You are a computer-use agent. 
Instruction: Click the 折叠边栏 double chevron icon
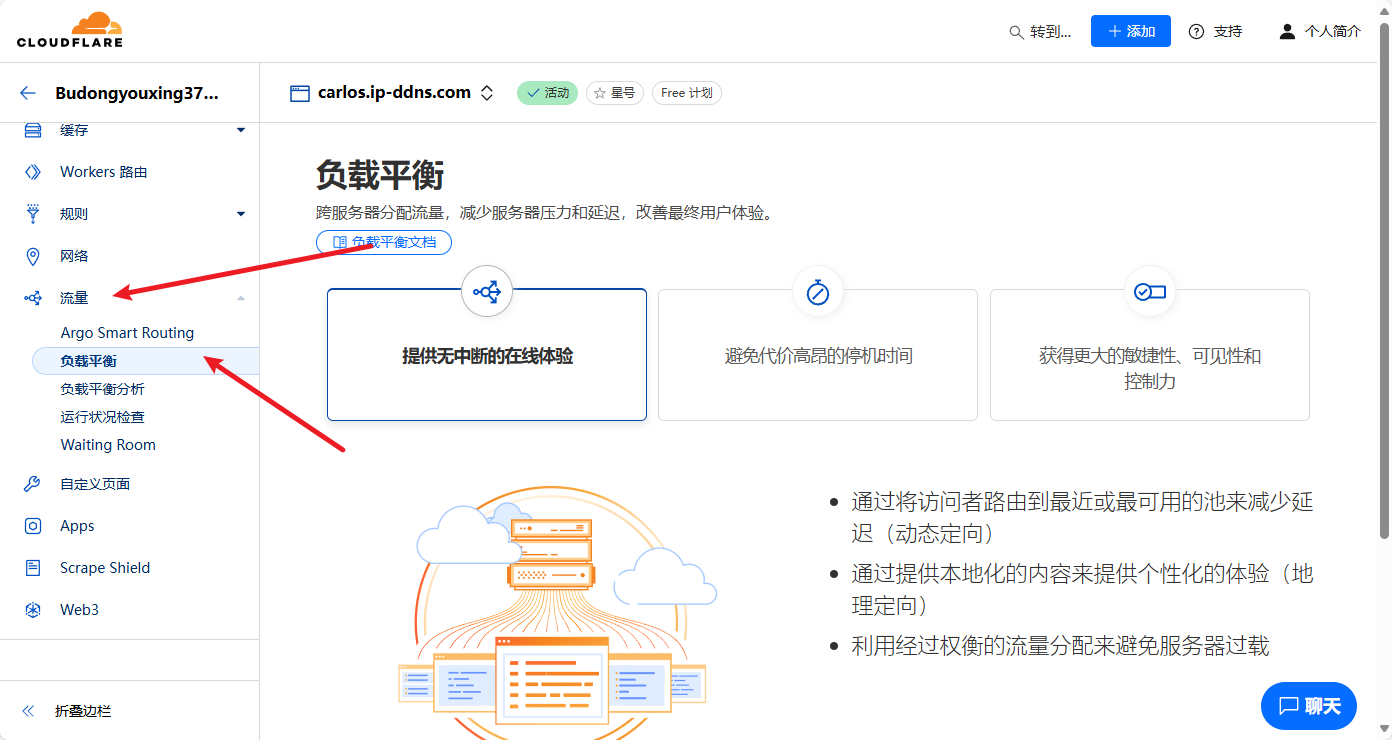[28, 711]
